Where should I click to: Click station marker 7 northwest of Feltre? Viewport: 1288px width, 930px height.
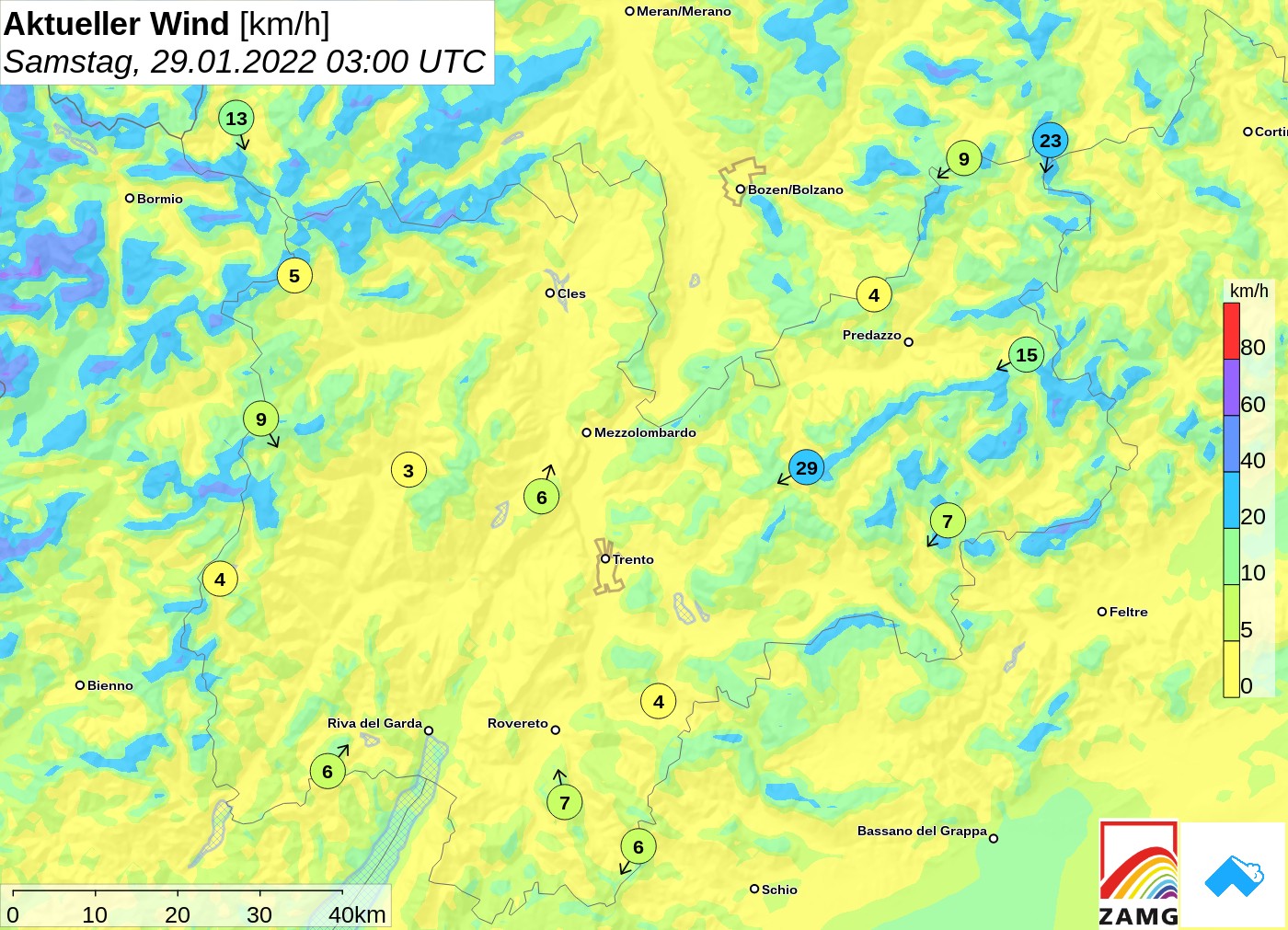coord(948,522)
